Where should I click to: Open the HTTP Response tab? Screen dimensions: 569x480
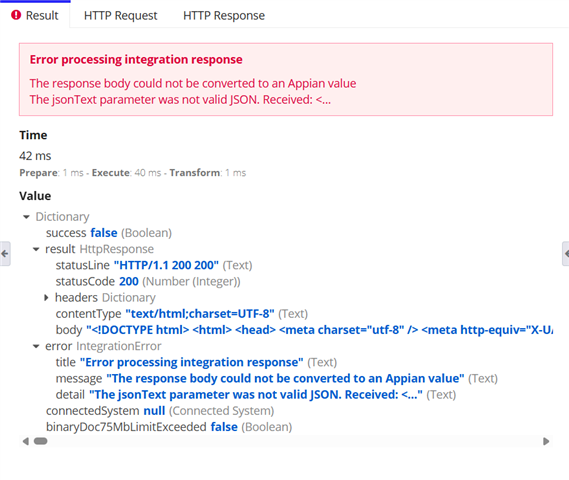point(224,16)
